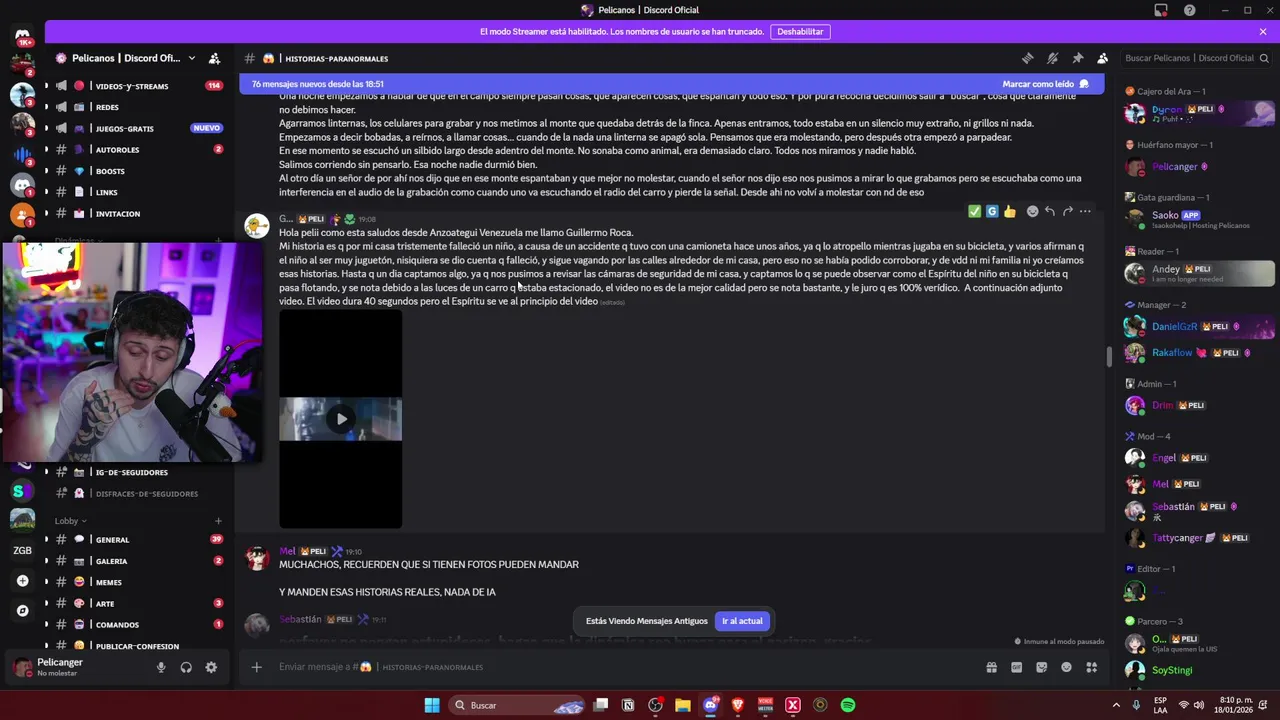
Task: Open member Saoko APP profile
Action: pyautogui.click(x=1199, y=219)
